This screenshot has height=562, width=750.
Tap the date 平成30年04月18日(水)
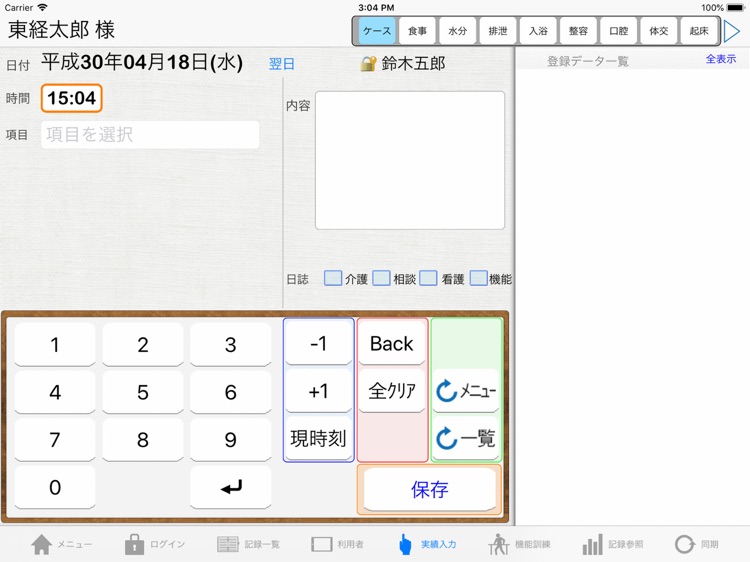click(x=142, y=63)
